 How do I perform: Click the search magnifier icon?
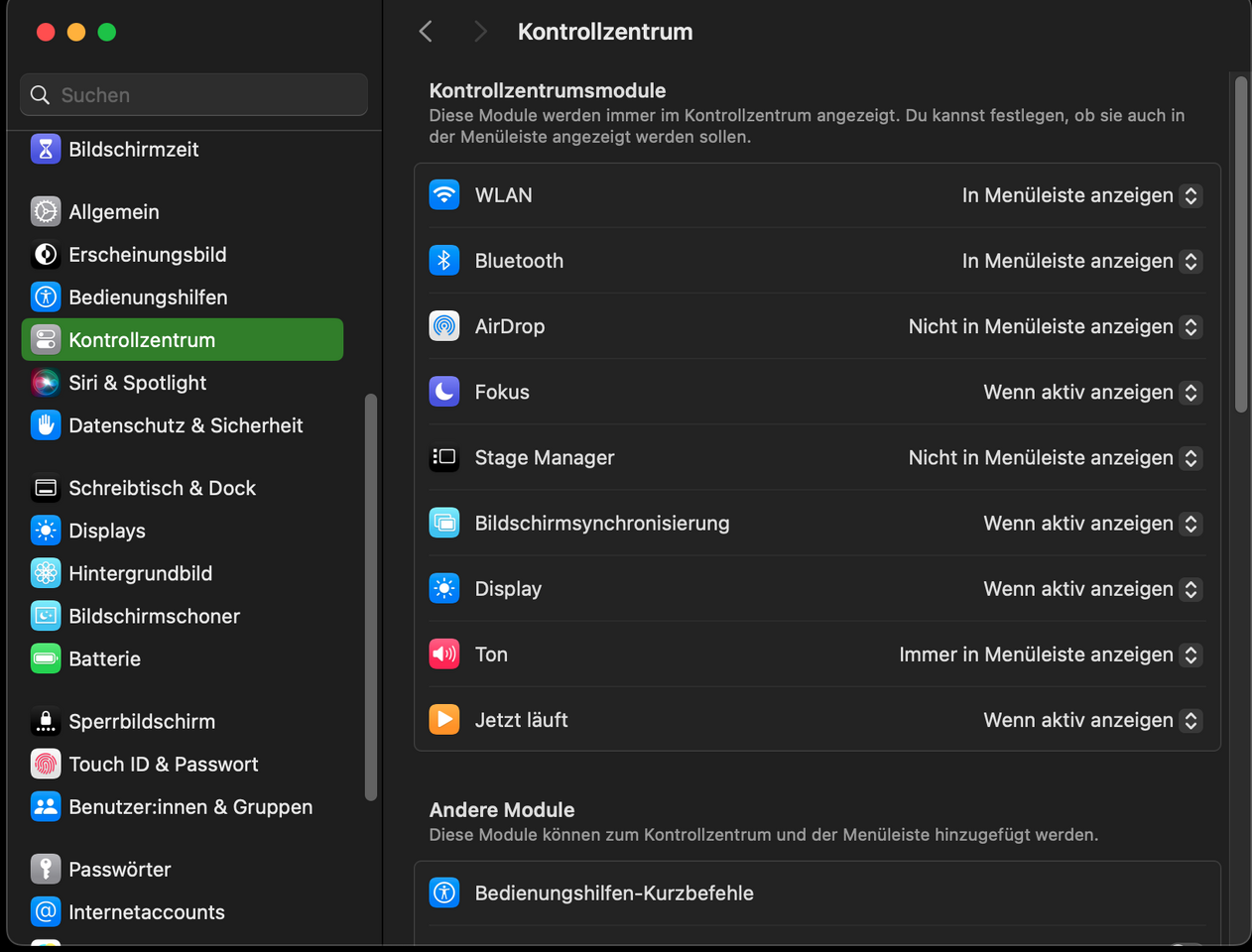[40, 94]
